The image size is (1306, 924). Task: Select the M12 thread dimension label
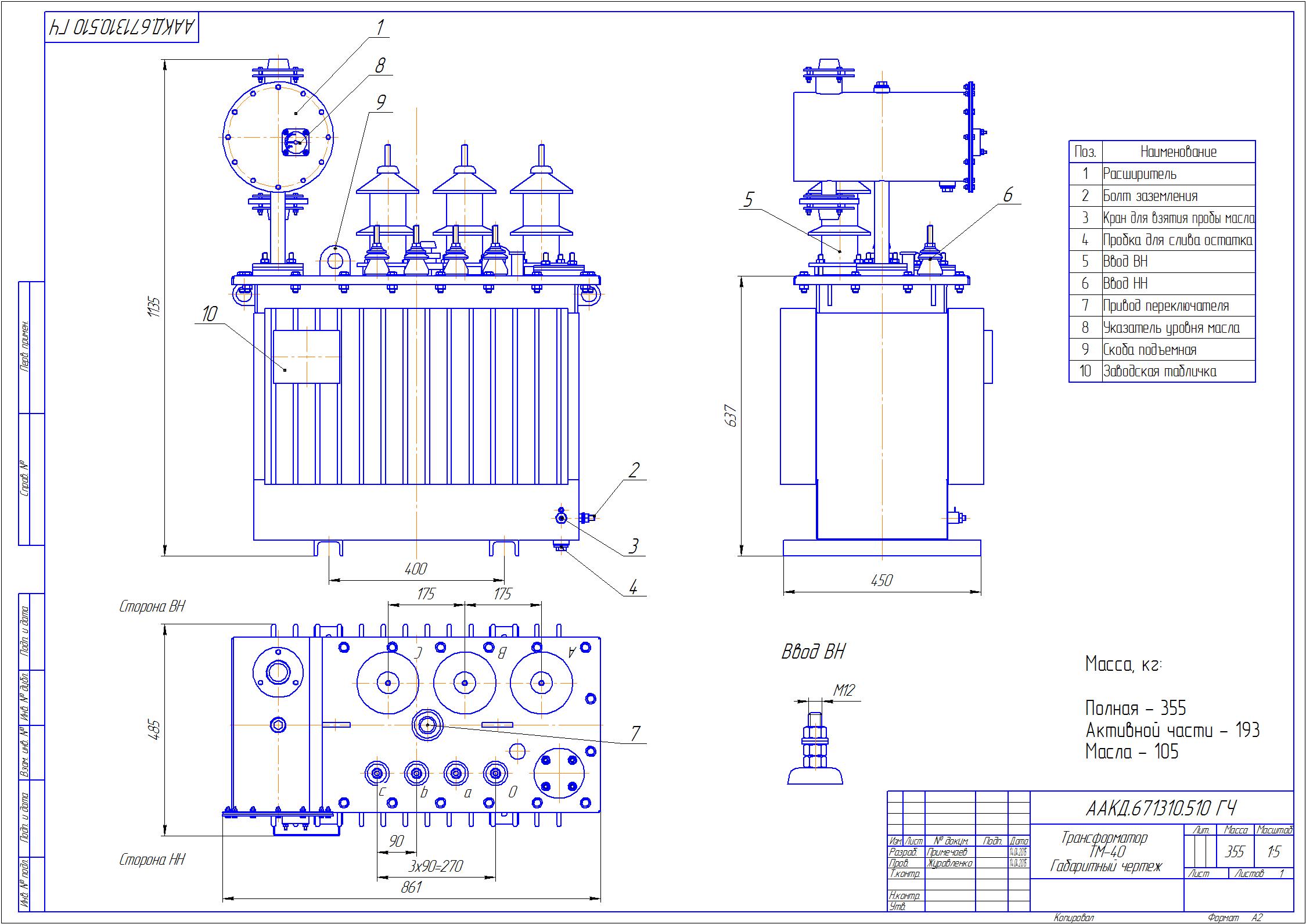[844, 691]
